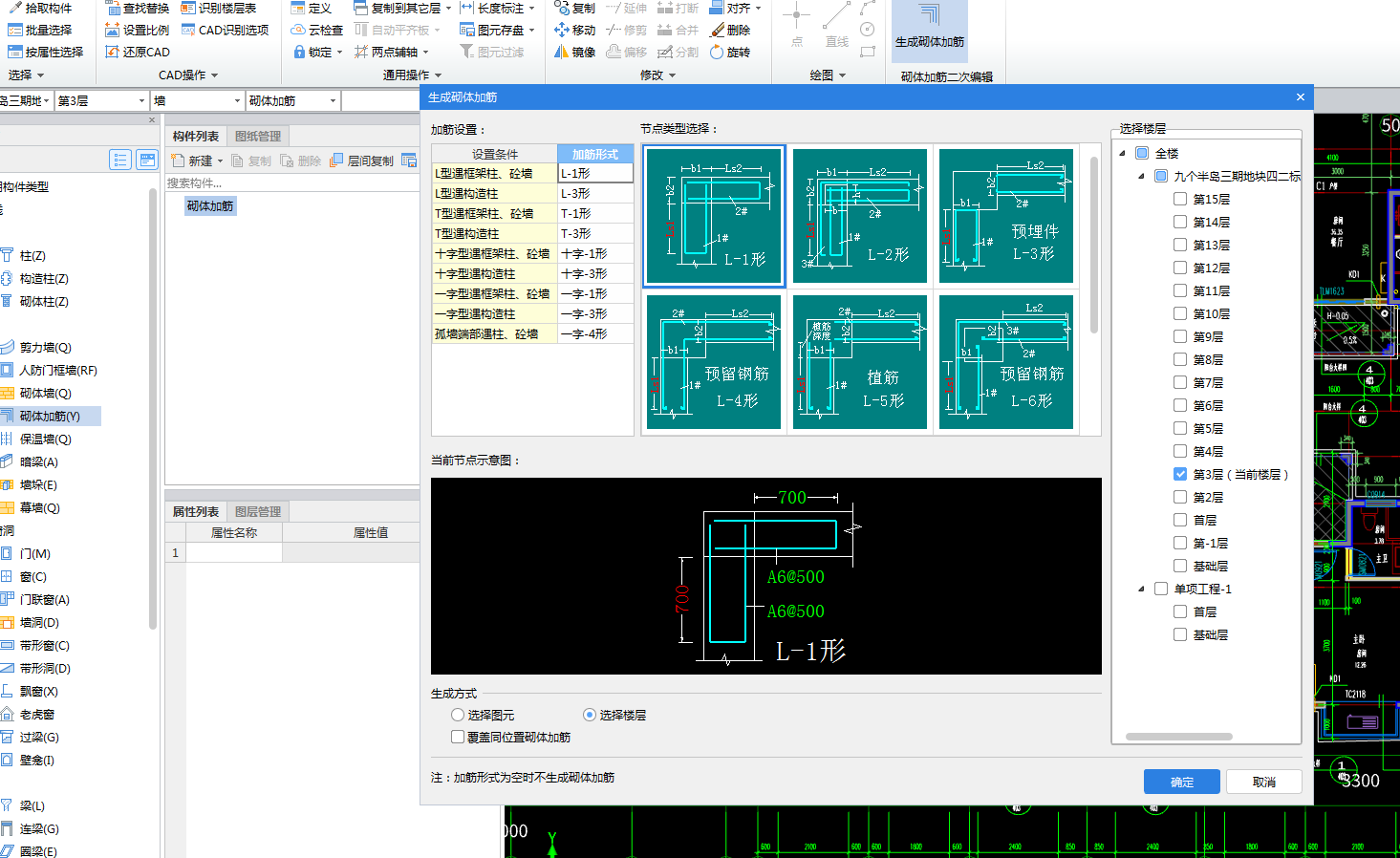Click the 搜索构件 search field
Image resolution: width=1400 pixels, height=858 pixels.
tap(291, 182)
